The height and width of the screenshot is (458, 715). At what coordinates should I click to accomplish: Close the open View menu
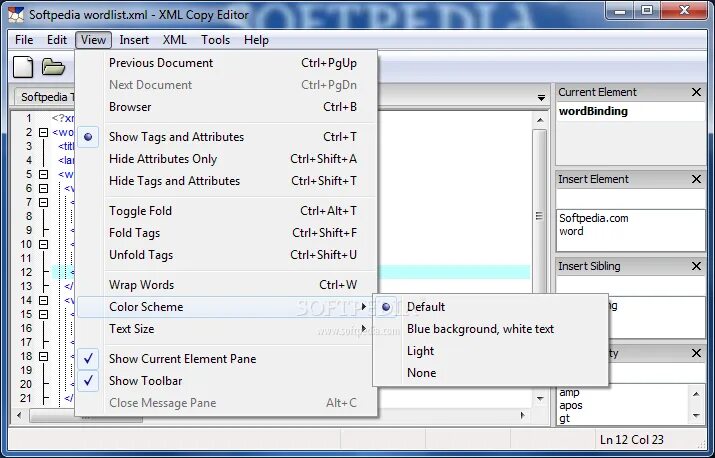coord(93,40)
